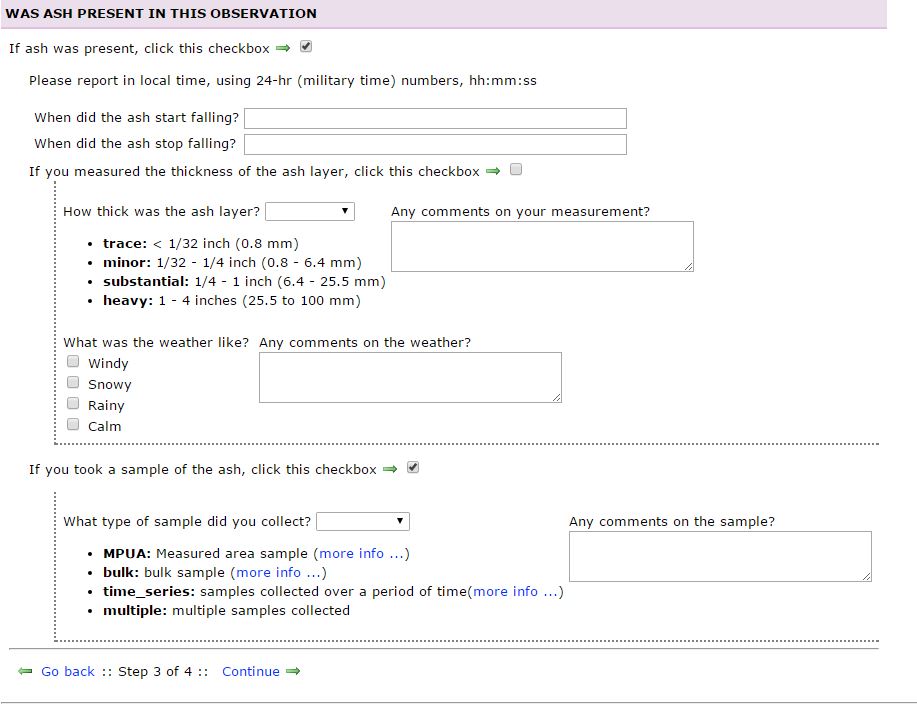This screenshot has width=917, height=710.
Task: Select the Rainy weather checkbox
Action: [x=73, y=404]
